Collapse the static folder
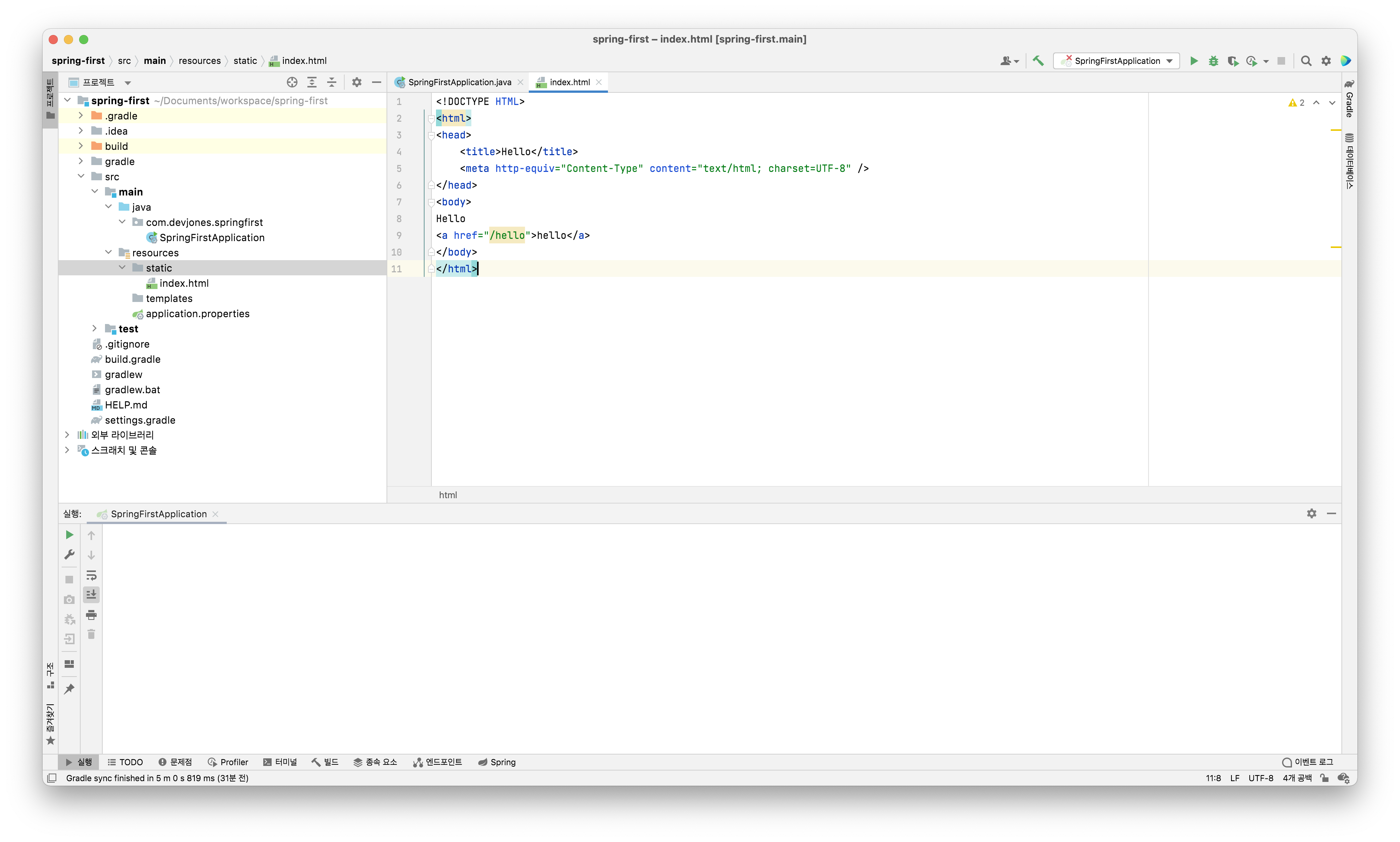Viewport: 1400px width, 842px height. coord(122,267)
